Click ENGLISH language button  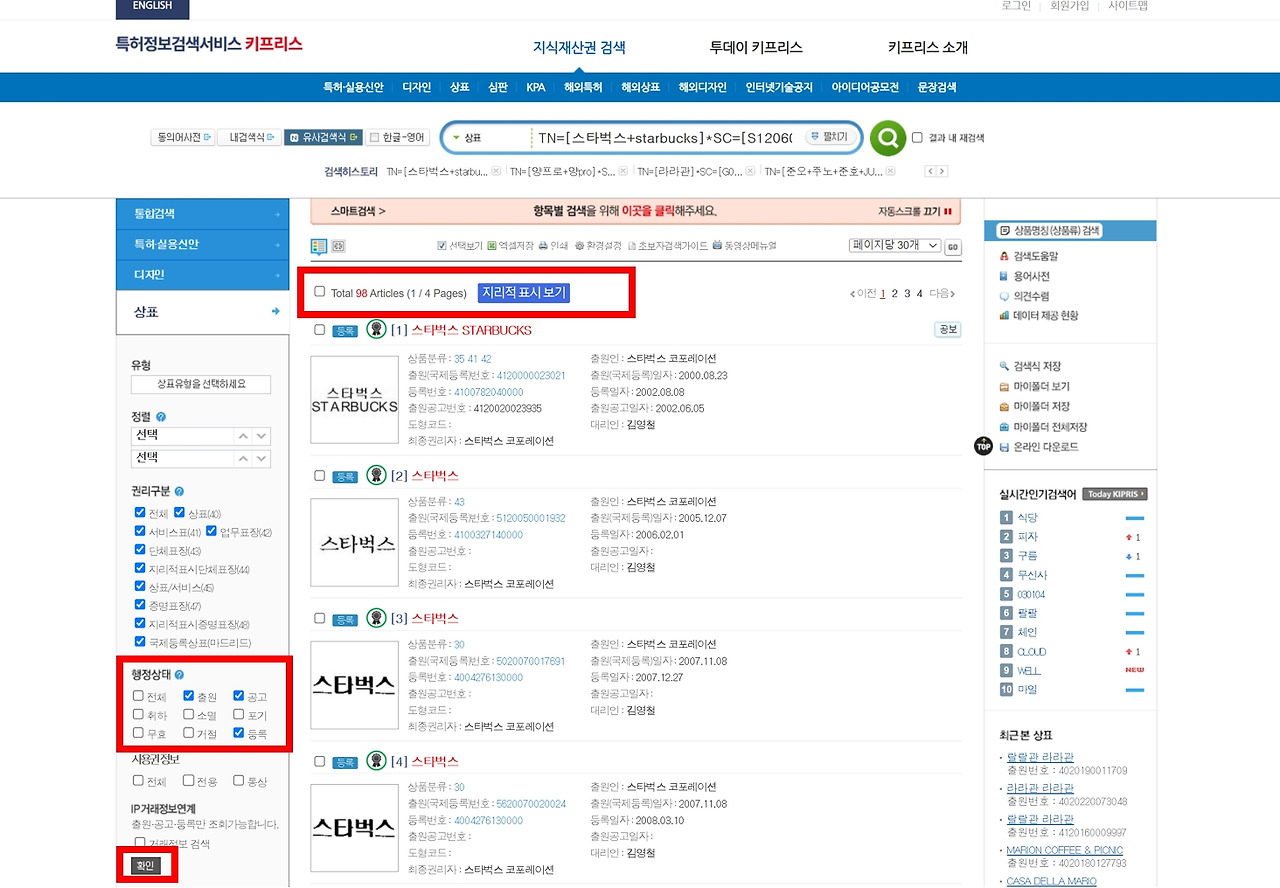point(152,7)
